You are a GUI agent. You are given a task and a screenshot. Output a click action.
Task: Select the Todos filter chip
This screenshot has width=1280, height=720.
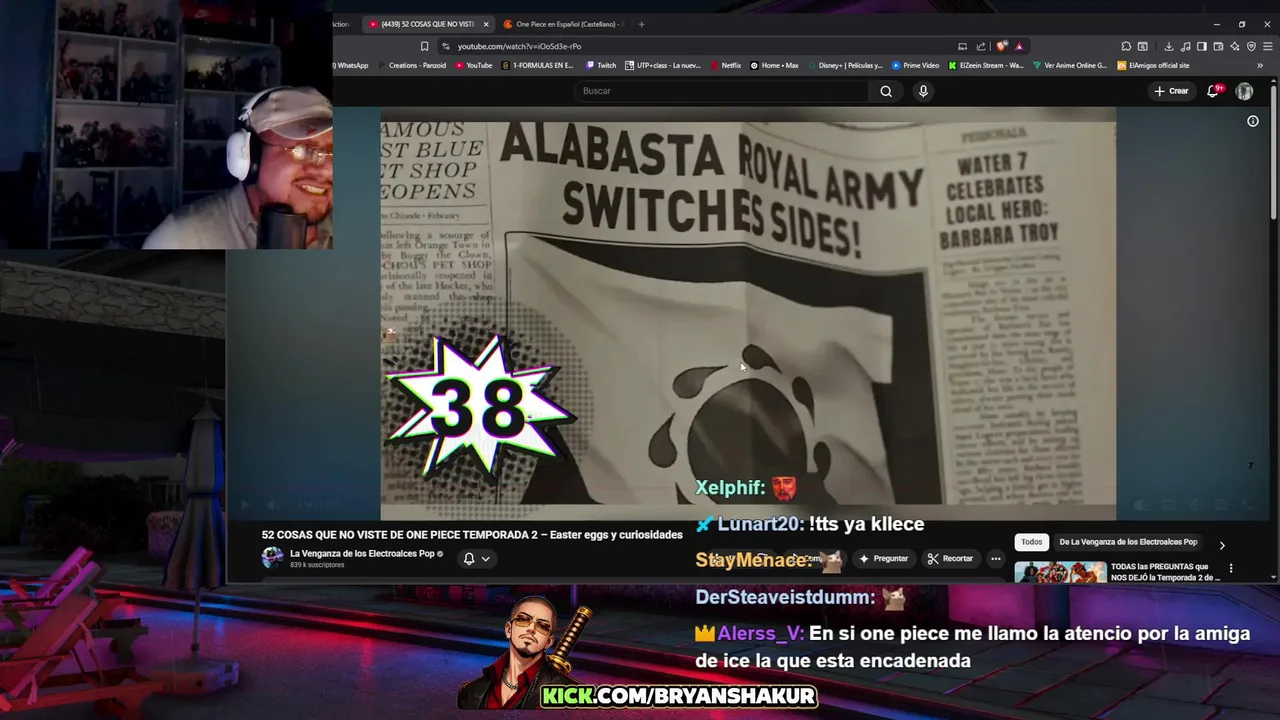[x=1032, y=542]
